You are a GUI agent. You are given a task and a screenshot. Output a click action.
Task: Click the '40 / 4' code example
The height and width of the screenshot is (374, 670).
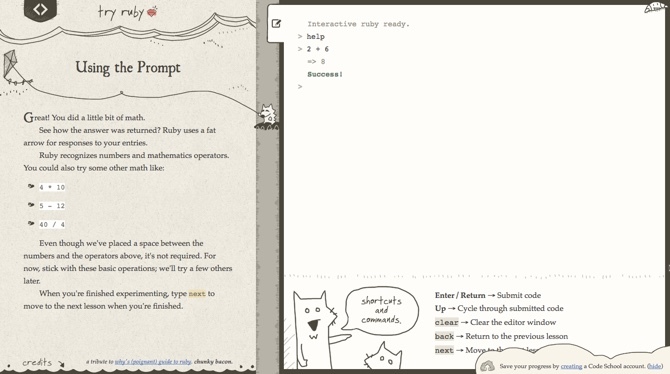click(x=52, y=224)
